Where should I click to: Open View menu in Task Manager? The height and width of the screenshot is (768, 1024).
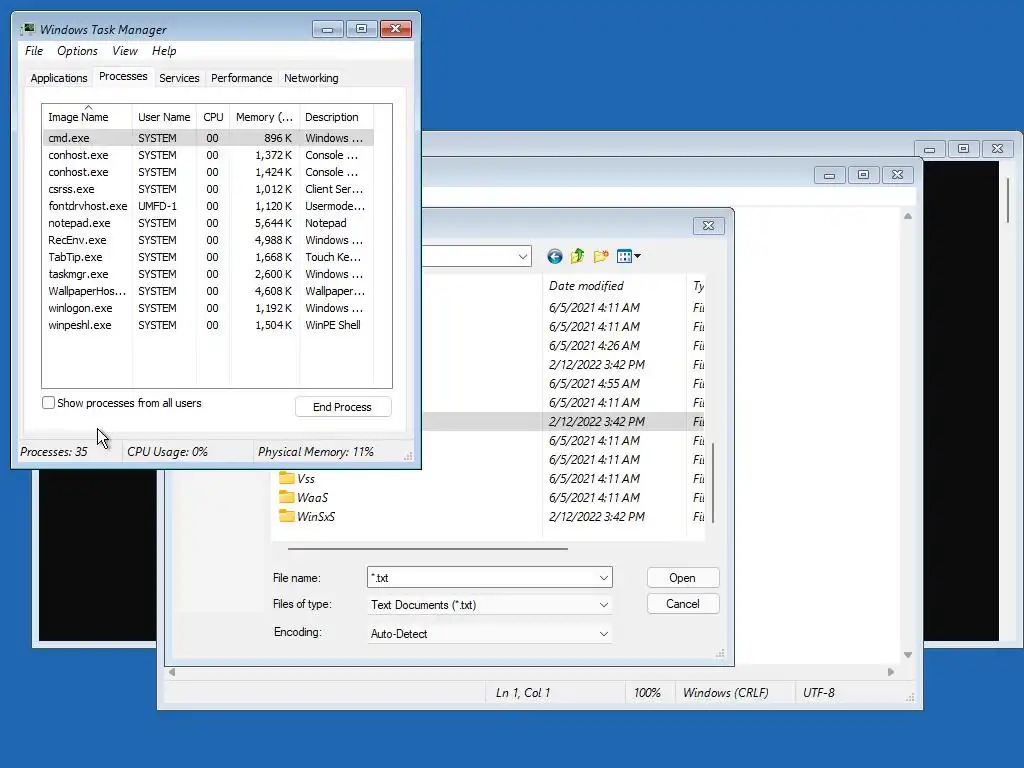click(x=125, y=51)
